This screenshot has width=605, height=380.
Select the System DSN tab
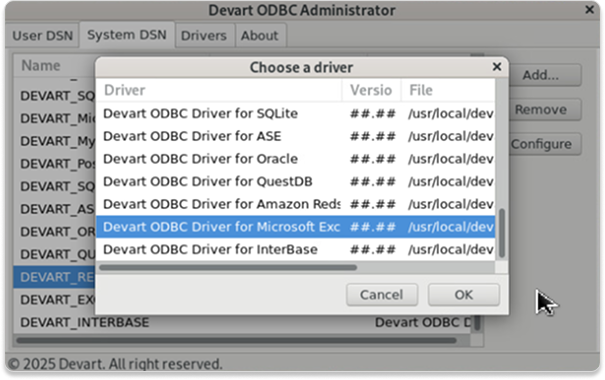pyautogui.click(x=127, y=35)
